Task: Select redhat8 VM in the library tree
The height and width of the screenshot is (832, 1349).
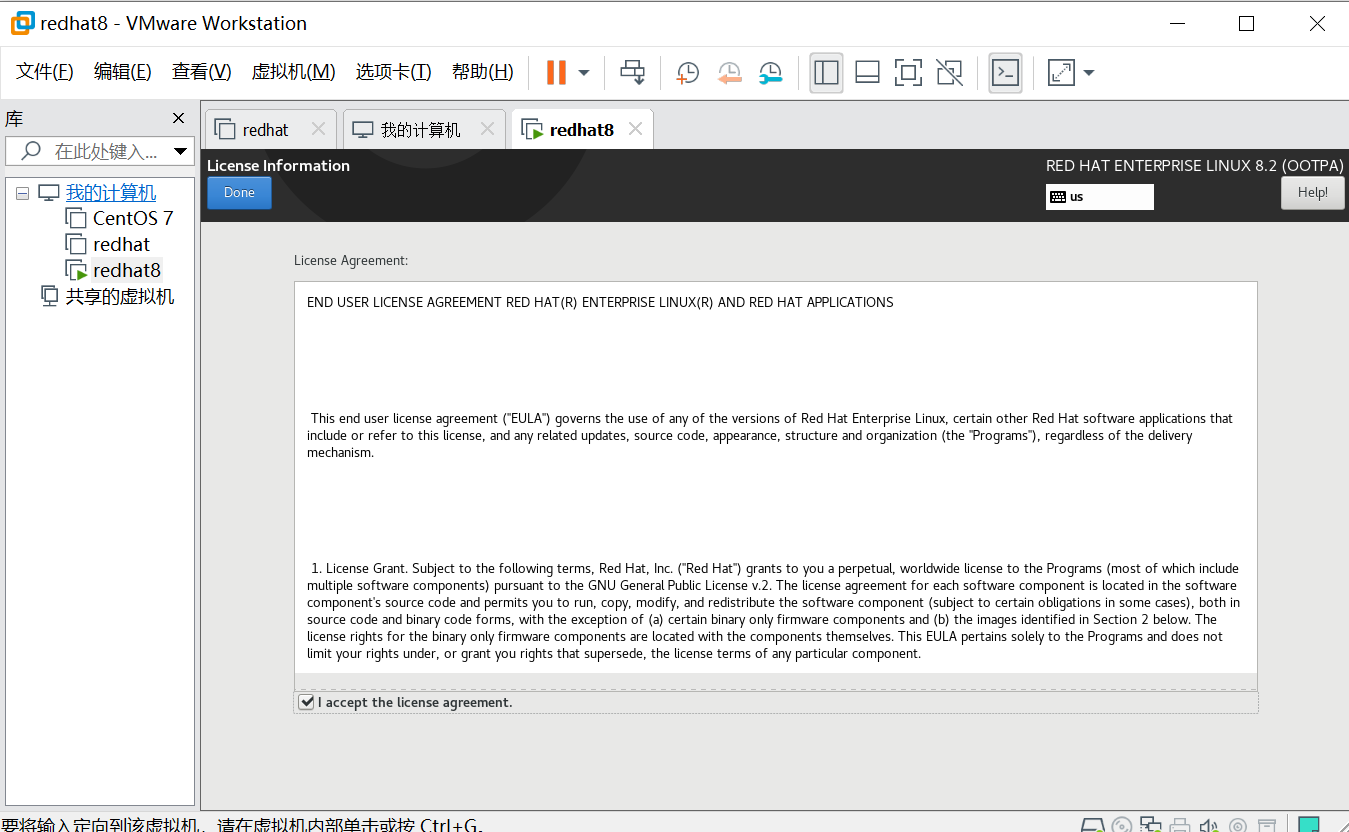Action: [127, 270]
